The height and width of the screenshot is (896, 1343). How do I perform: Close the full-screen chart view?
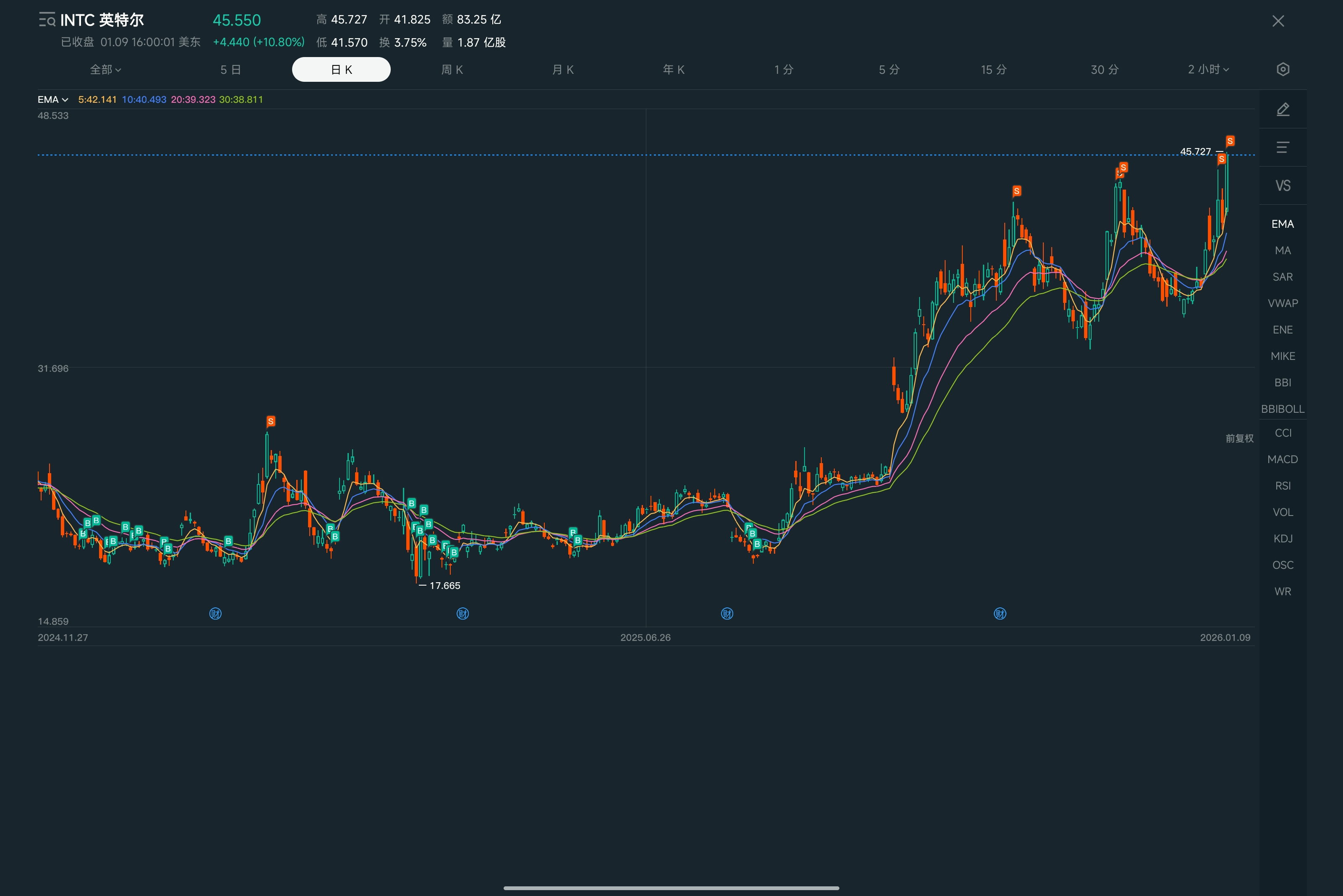[x=1278, y=21]
